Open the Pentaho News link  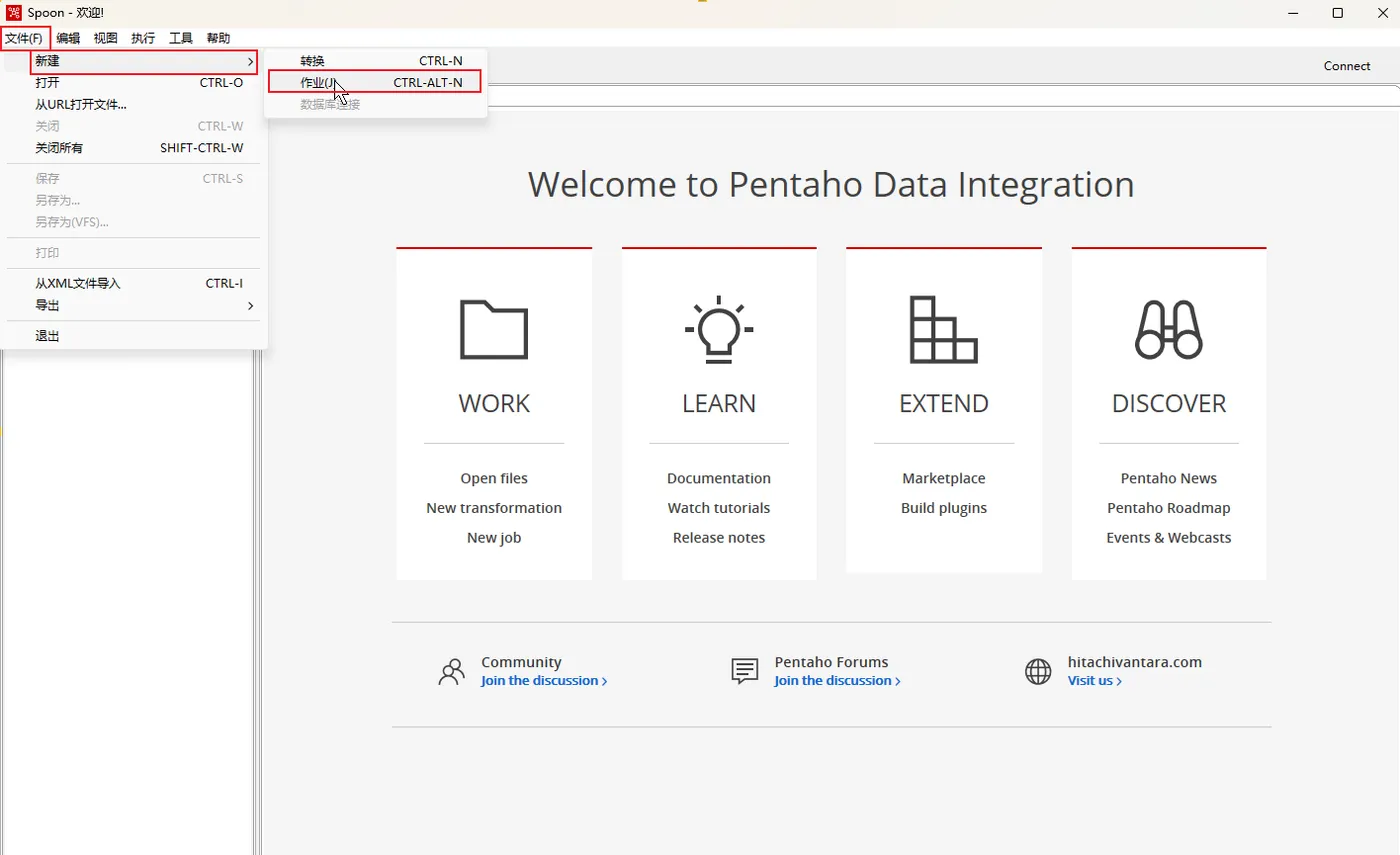1169,478
